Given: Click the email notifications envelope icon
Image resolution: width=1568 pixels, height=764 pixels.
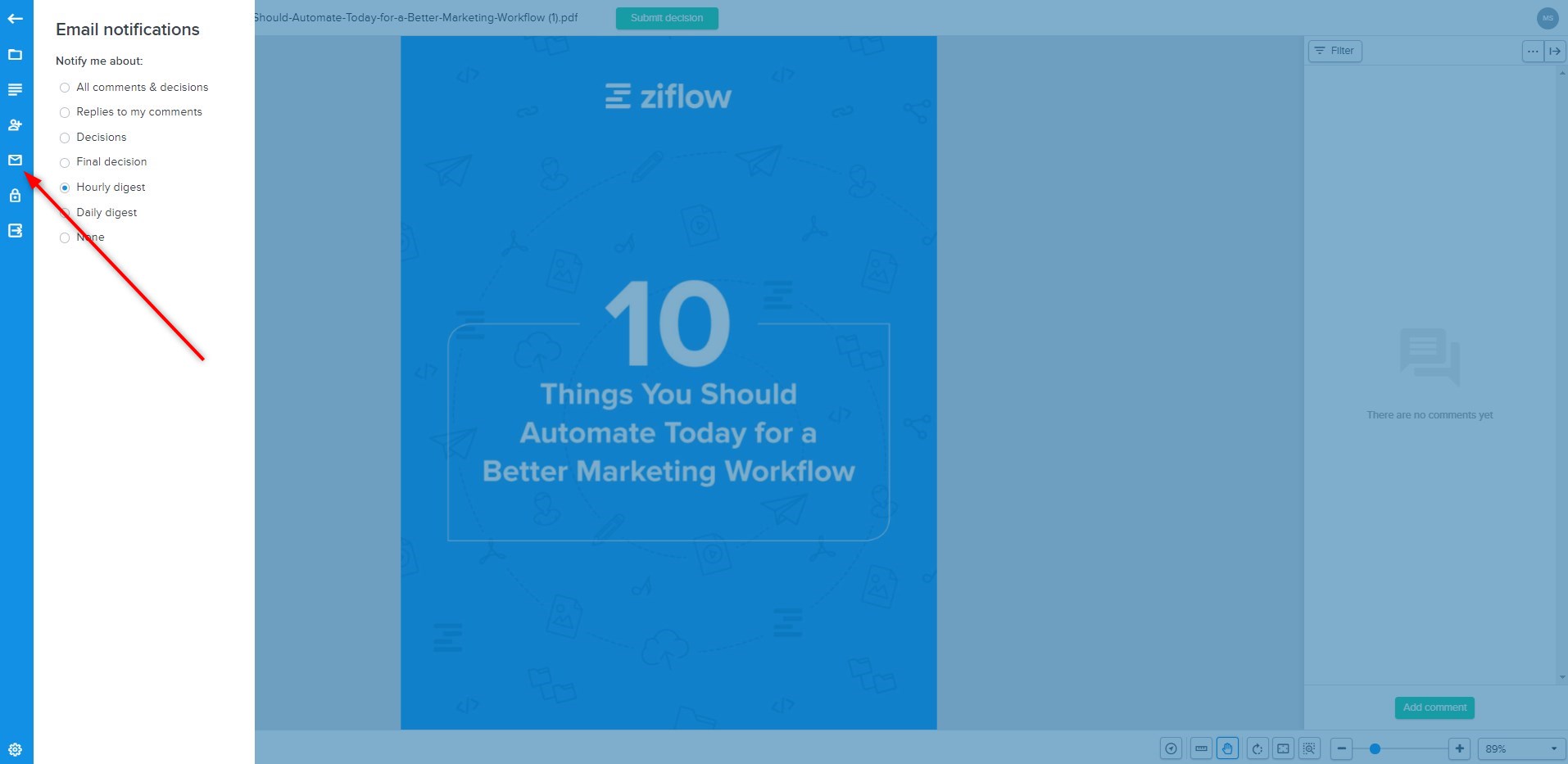Looking at the screenshot, I should click(x=16, y=160).
